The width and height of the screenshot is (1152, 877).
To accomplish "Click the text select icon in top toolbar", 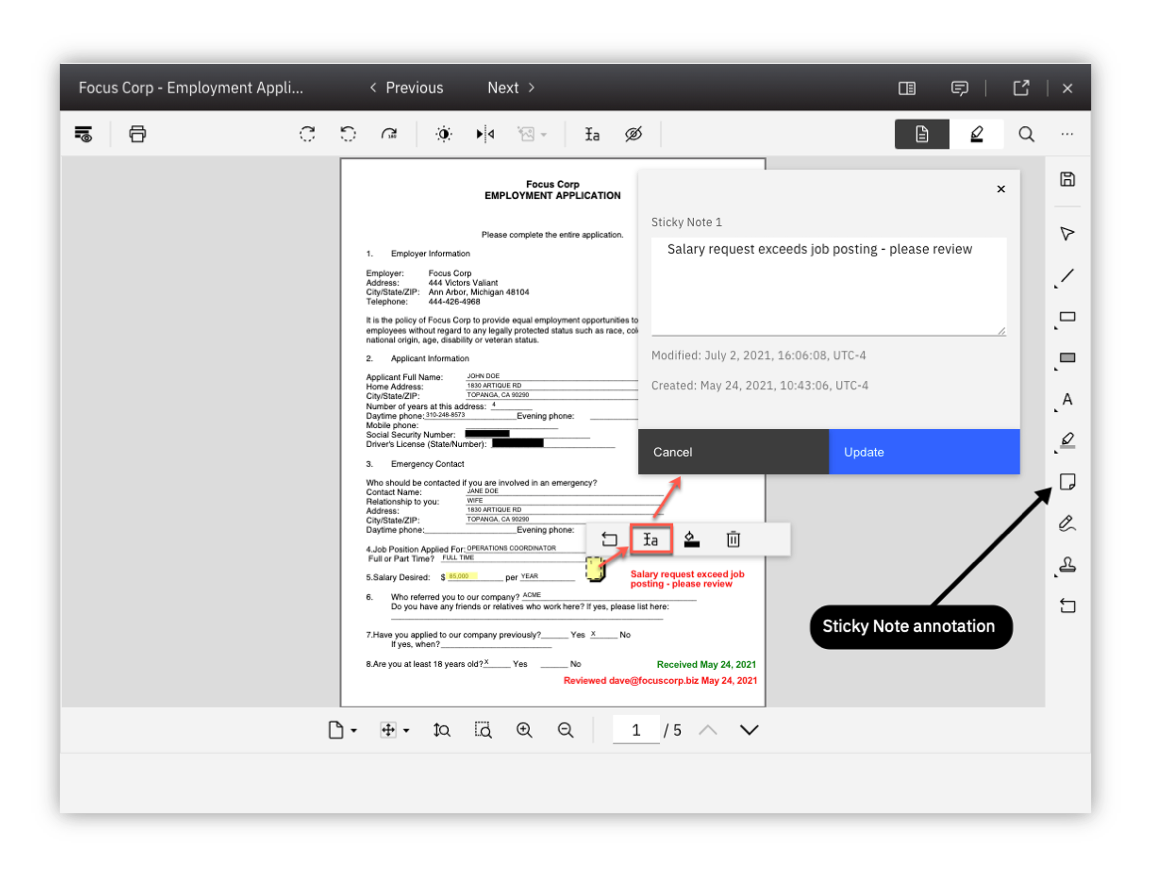I will point(592,134).
